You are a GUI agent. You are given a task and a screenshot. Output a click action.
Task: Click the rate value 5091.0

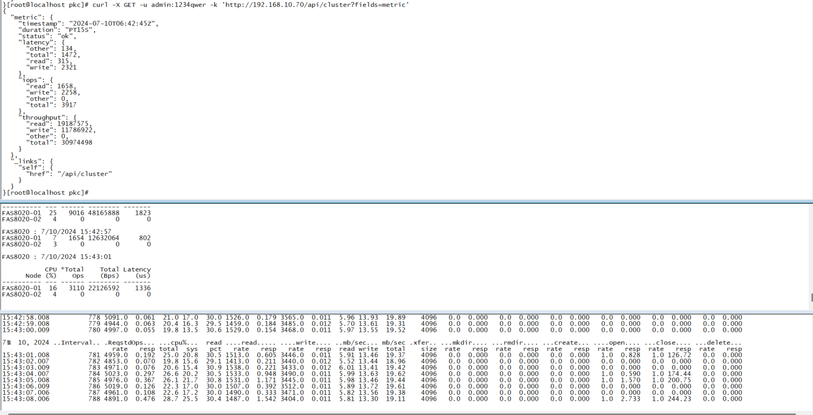[116, 317]
